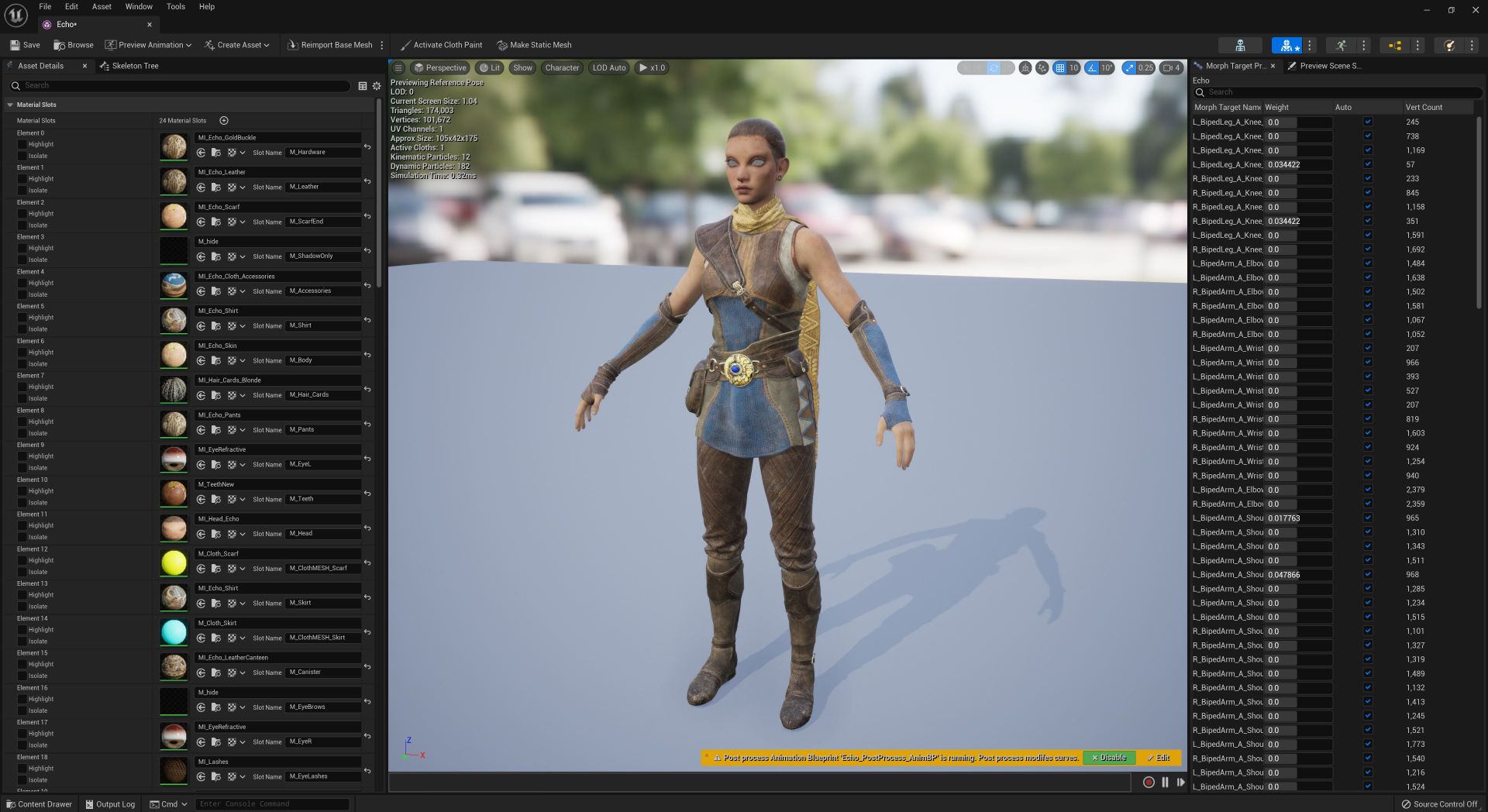Collapse the Material Slots section
The height and width of the screenshot is (812, 1488).
[10, 105]
